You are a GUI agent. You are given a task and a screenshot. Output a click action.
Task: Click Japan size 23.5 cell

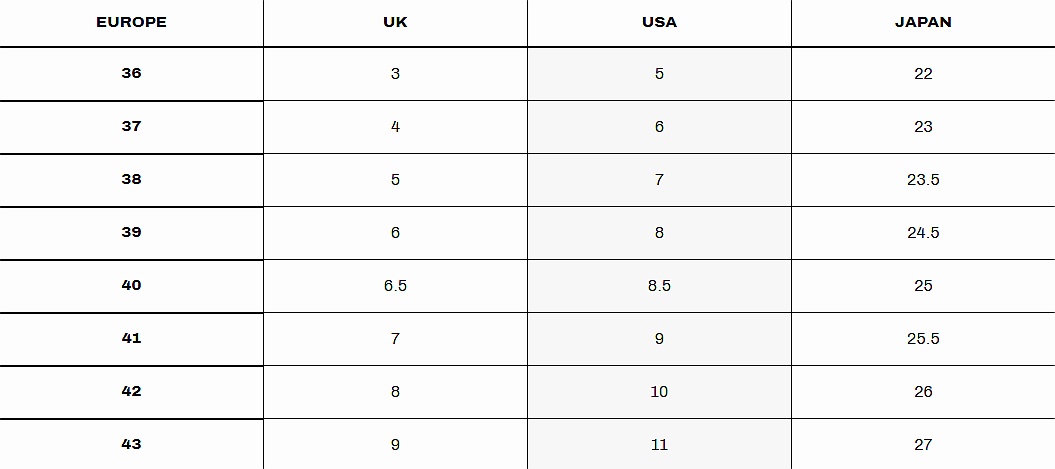[x=923, y=180]
